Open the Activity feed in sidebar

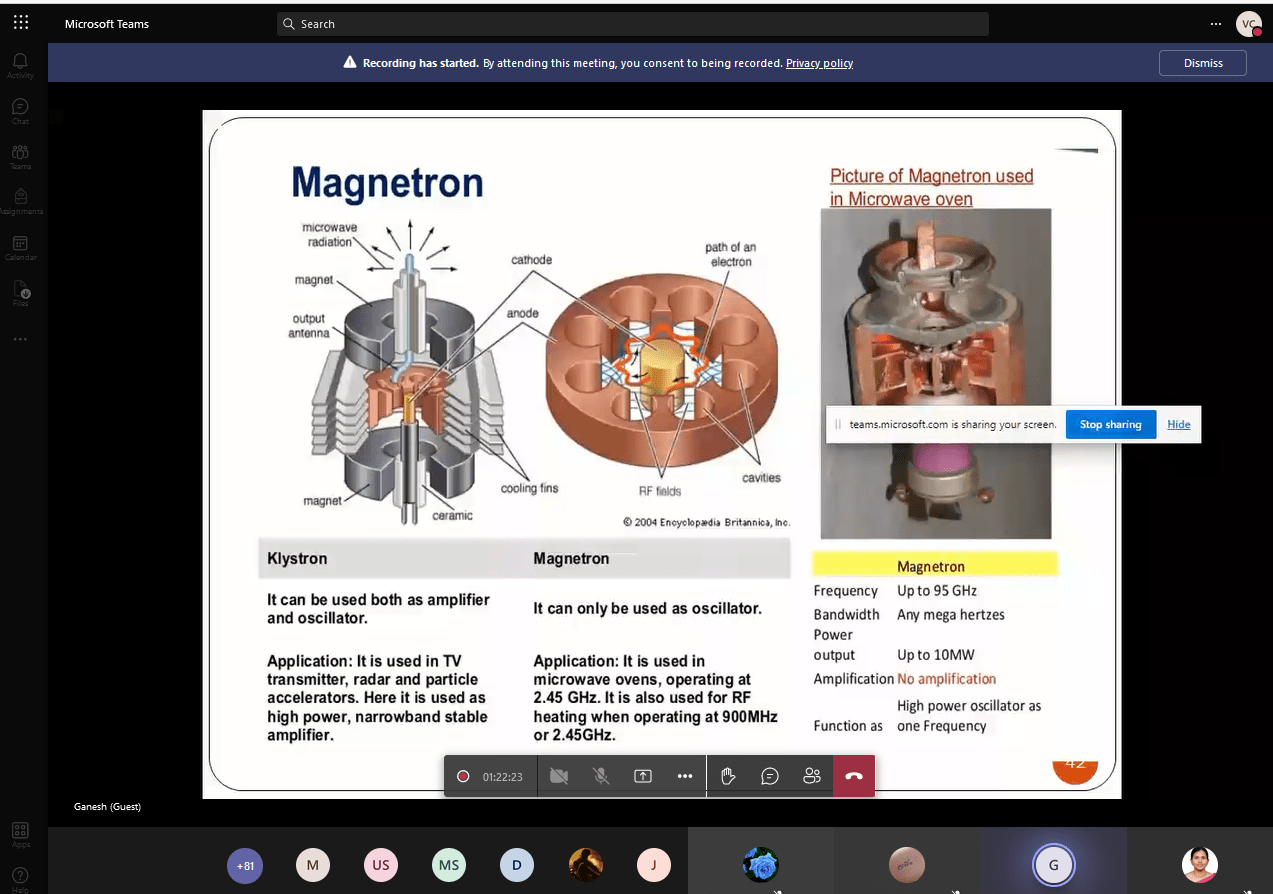tap(20, 65)
